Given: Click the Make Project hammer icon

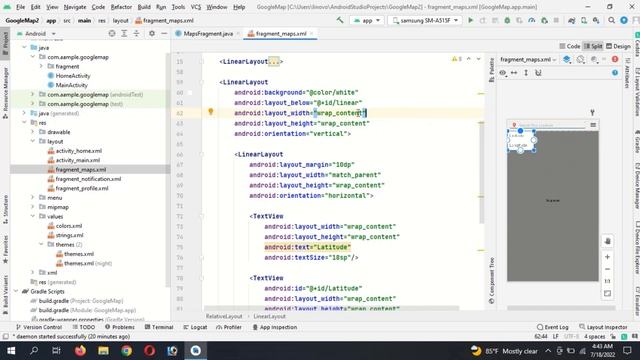Looking at the screenshot, I should click(x=340, y=20).
